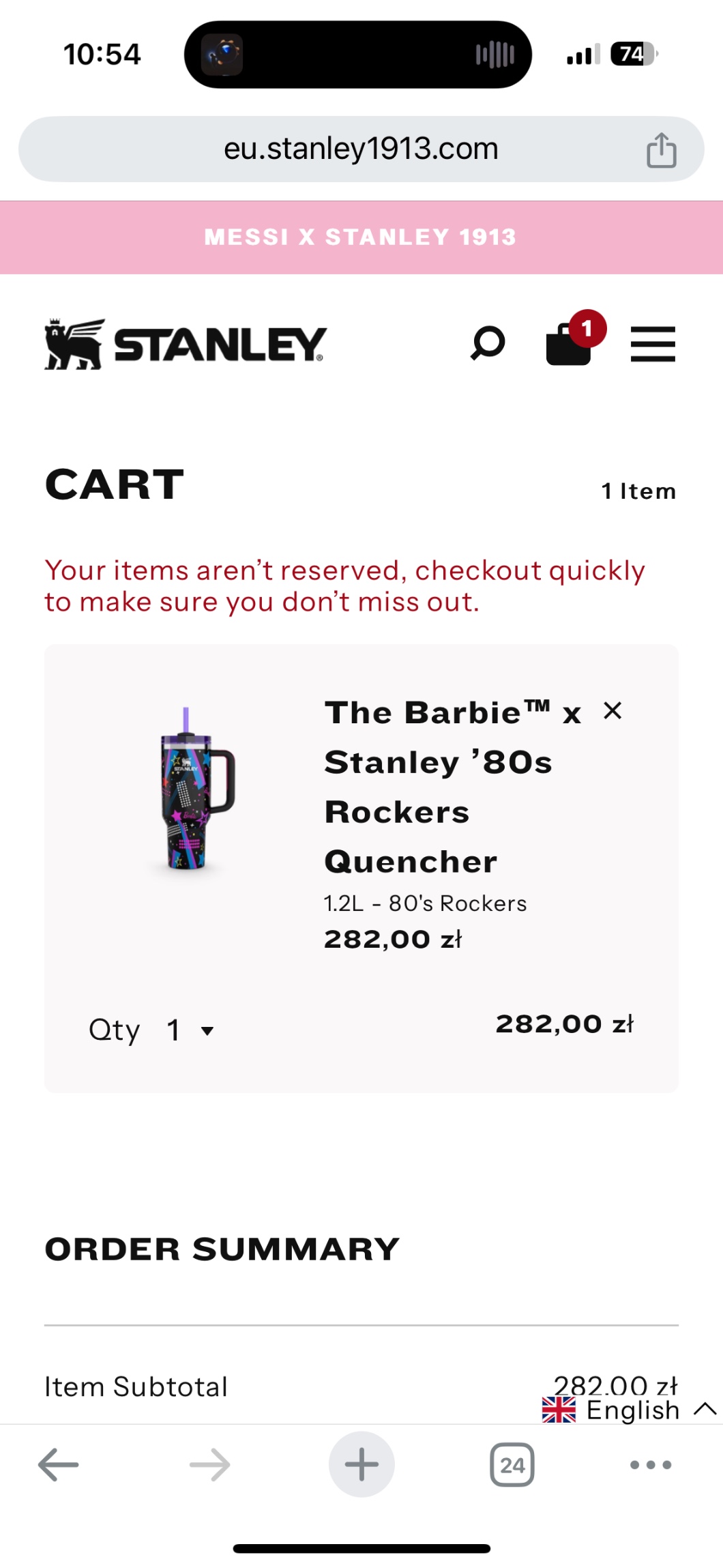Remove Barbie Quencher from cart

pyautogui.click(x=613, y=711)
